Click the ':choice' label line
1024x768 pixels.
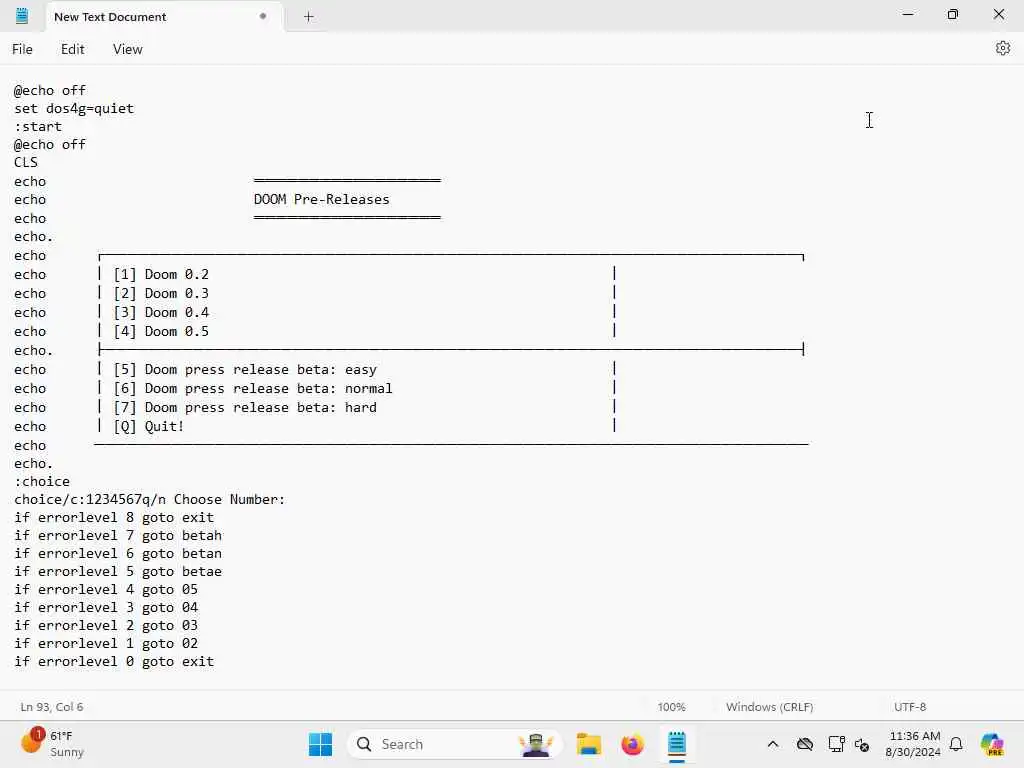coord(42,481)
